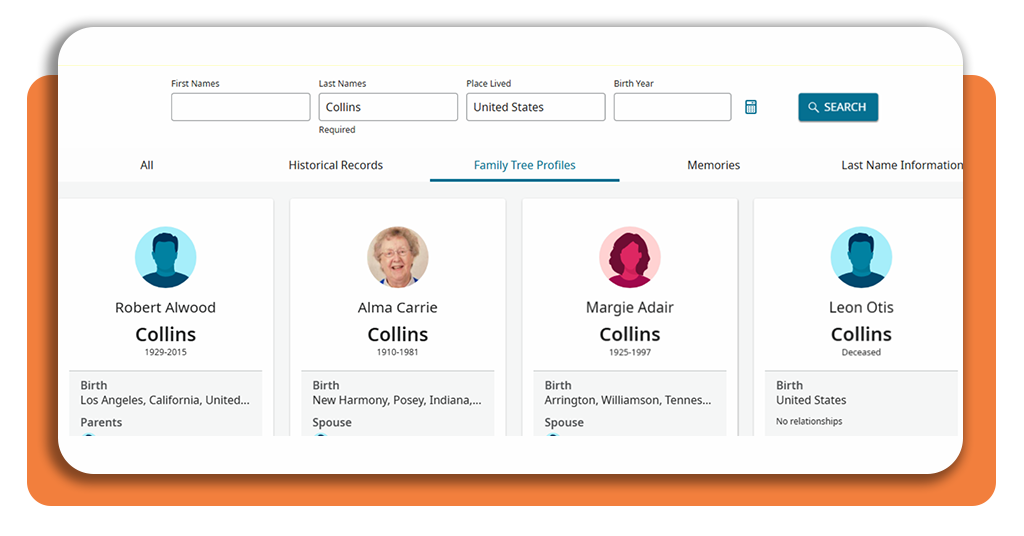Open the Leon Otis name link
The image size is (1024, 536).
click(861, 307)
